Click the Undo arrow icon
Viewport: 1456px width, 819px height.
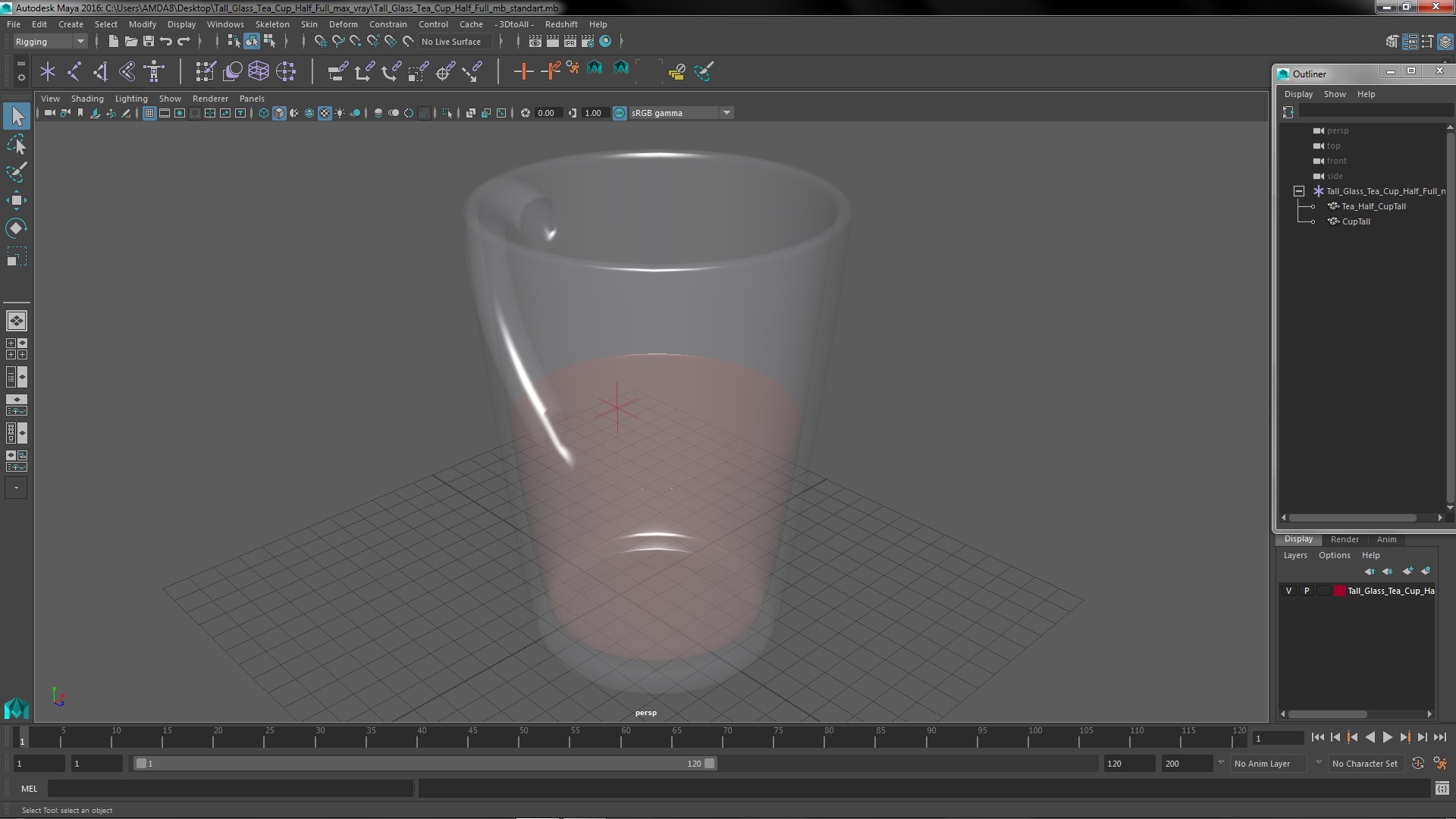pos(166,42)
